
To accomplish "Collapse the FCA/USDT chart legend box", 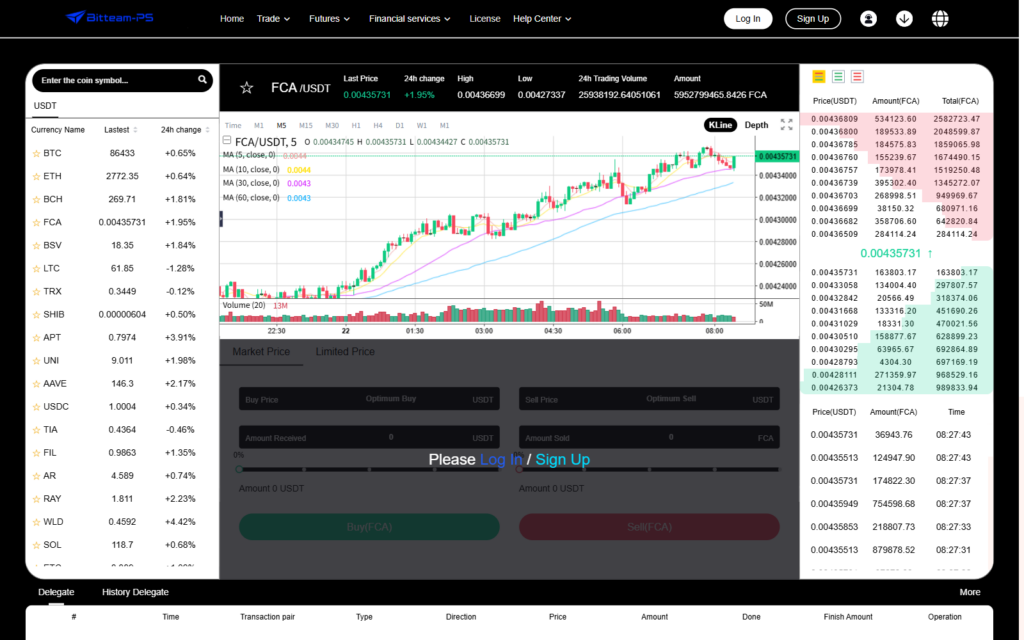I will point(227,140).
